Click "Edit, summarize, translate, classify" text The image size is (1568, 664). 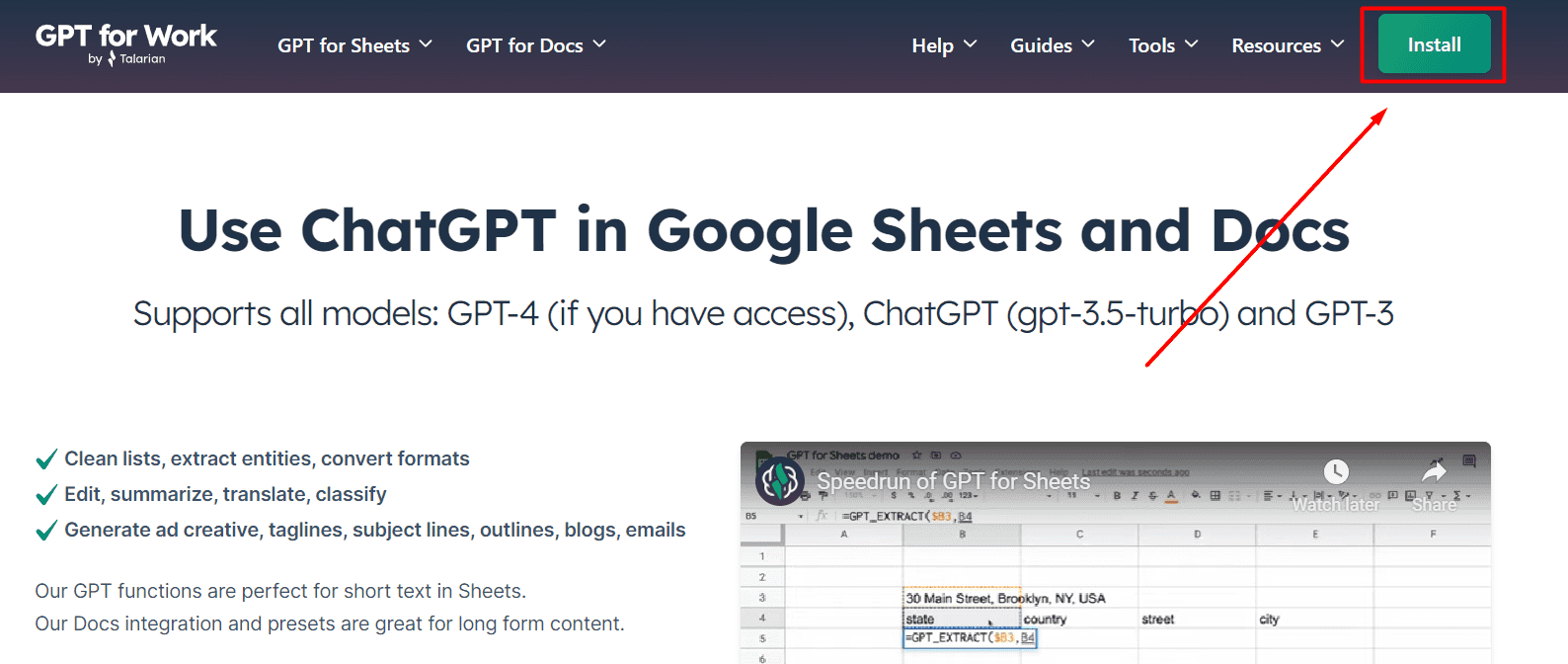pos(225,494)
